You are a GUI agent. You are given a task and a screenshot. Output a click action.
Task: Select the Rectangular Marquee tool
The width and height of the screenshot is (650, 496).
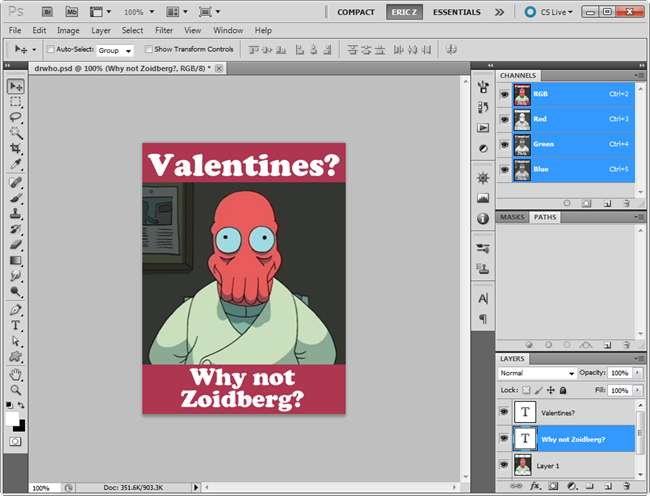[x=16, y=102]
